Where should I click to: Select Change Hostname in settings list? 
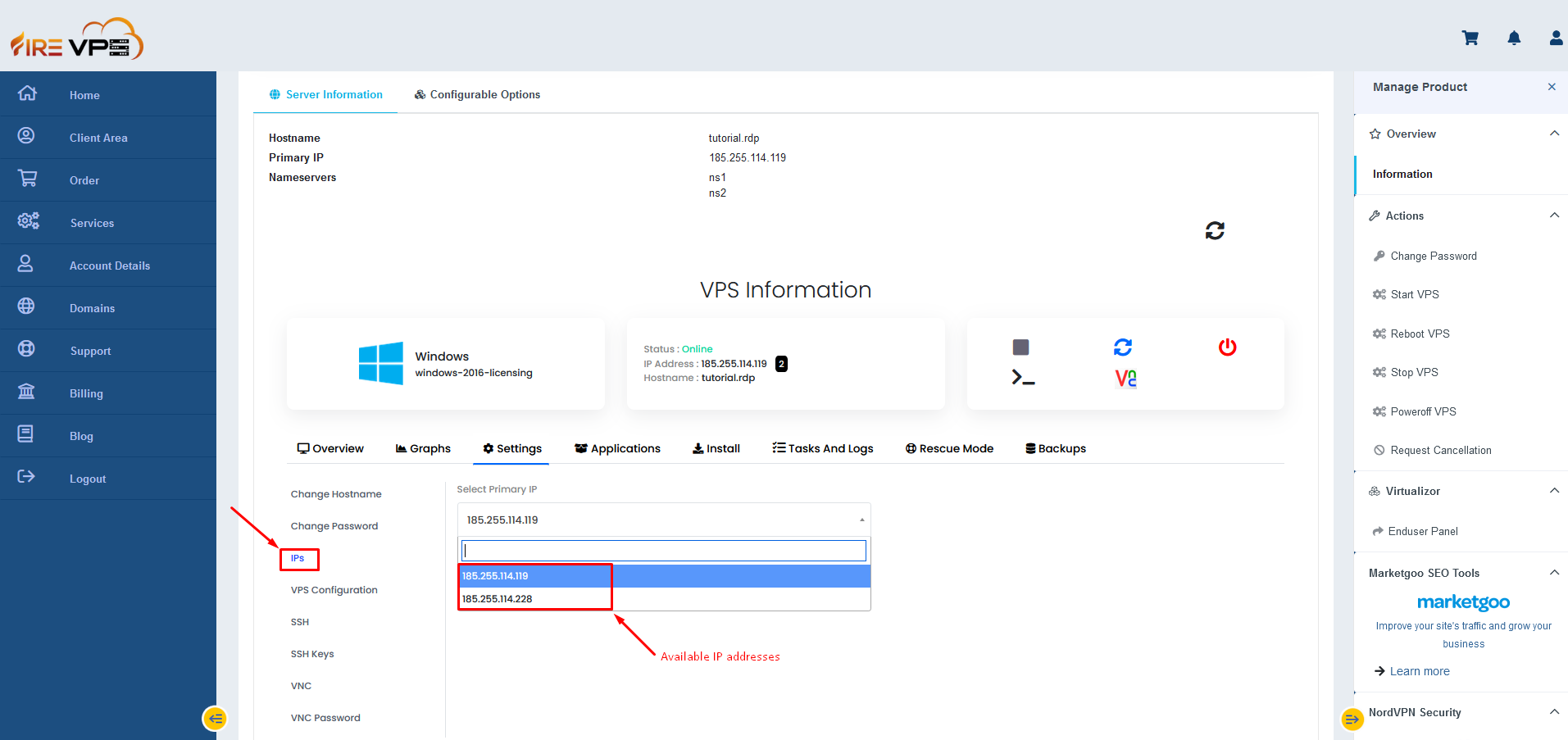[x=336, y=494]
